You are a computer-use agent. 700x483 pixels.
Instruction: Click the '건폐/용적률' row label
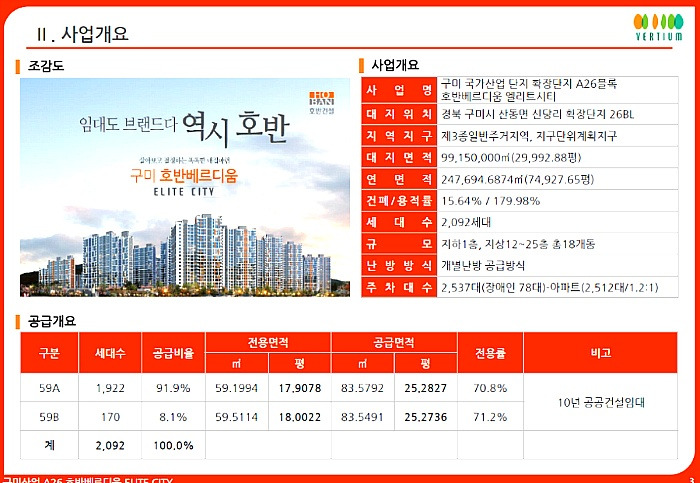399,201
